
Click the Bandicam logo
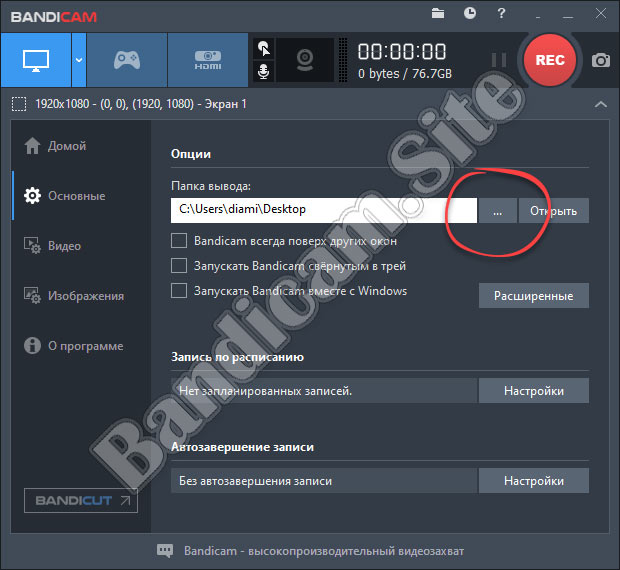pyautogui.click(x=54, y=17)
